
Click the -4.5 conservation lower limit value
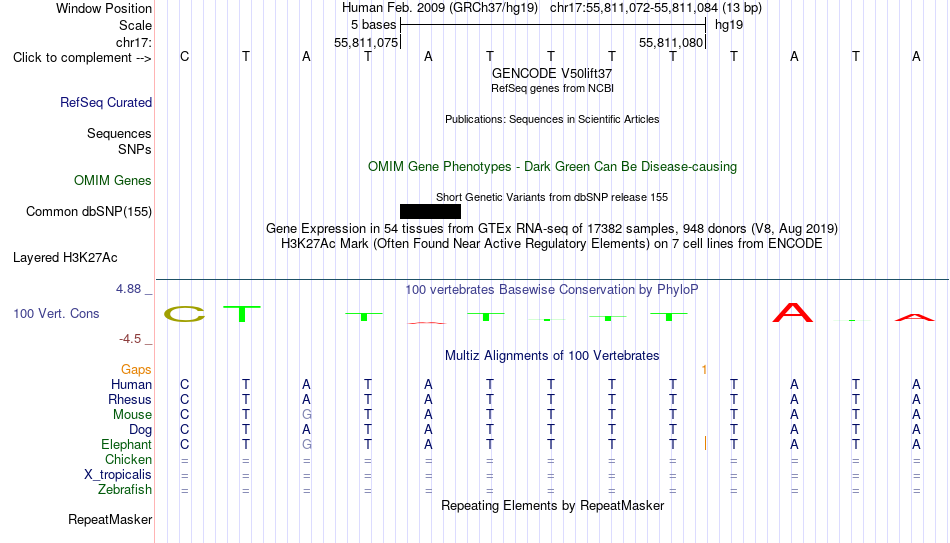(x=130, y=339)
